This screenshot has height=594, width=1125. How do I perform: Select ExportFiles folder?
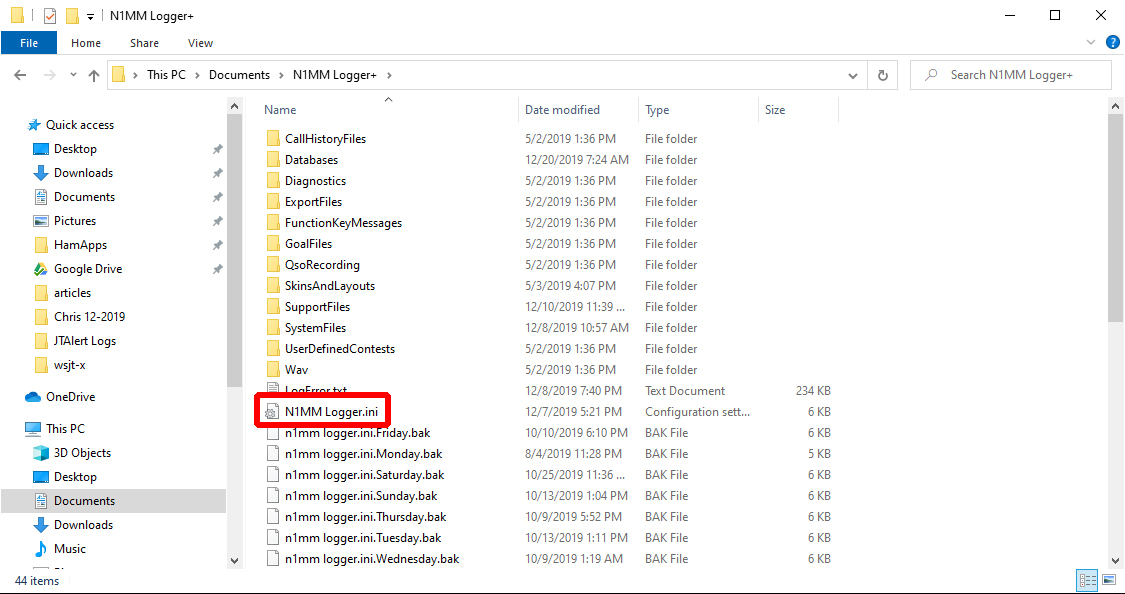(x=313, y=202)
